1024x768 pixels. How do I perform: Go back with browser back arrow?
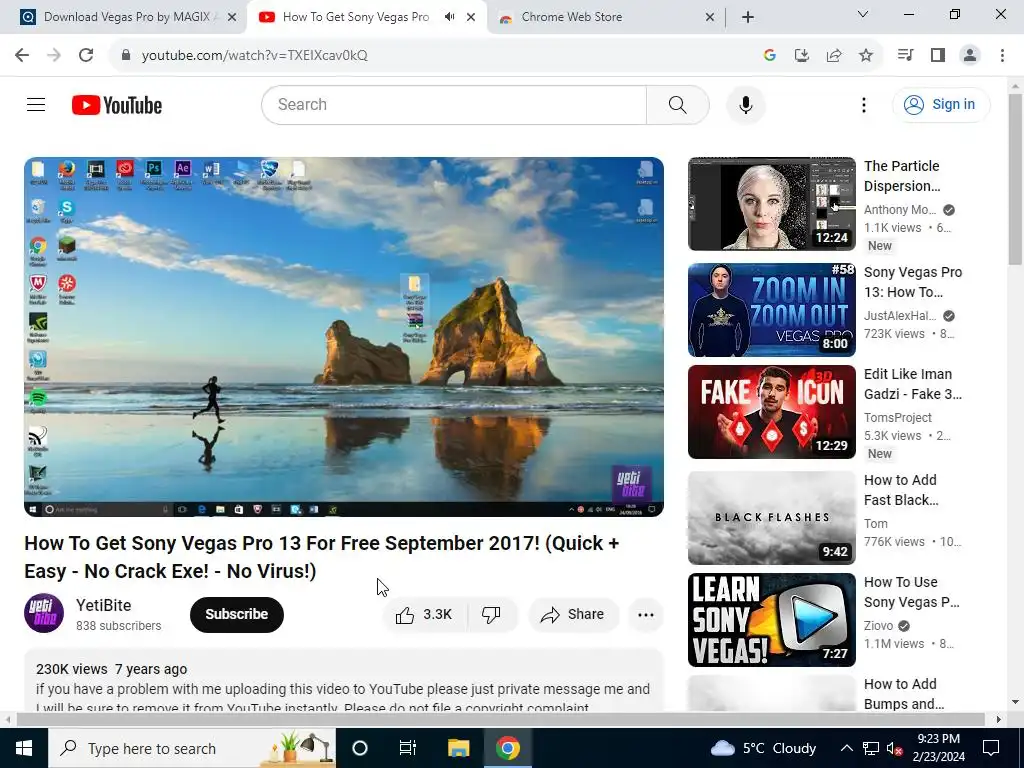point(22,55)
